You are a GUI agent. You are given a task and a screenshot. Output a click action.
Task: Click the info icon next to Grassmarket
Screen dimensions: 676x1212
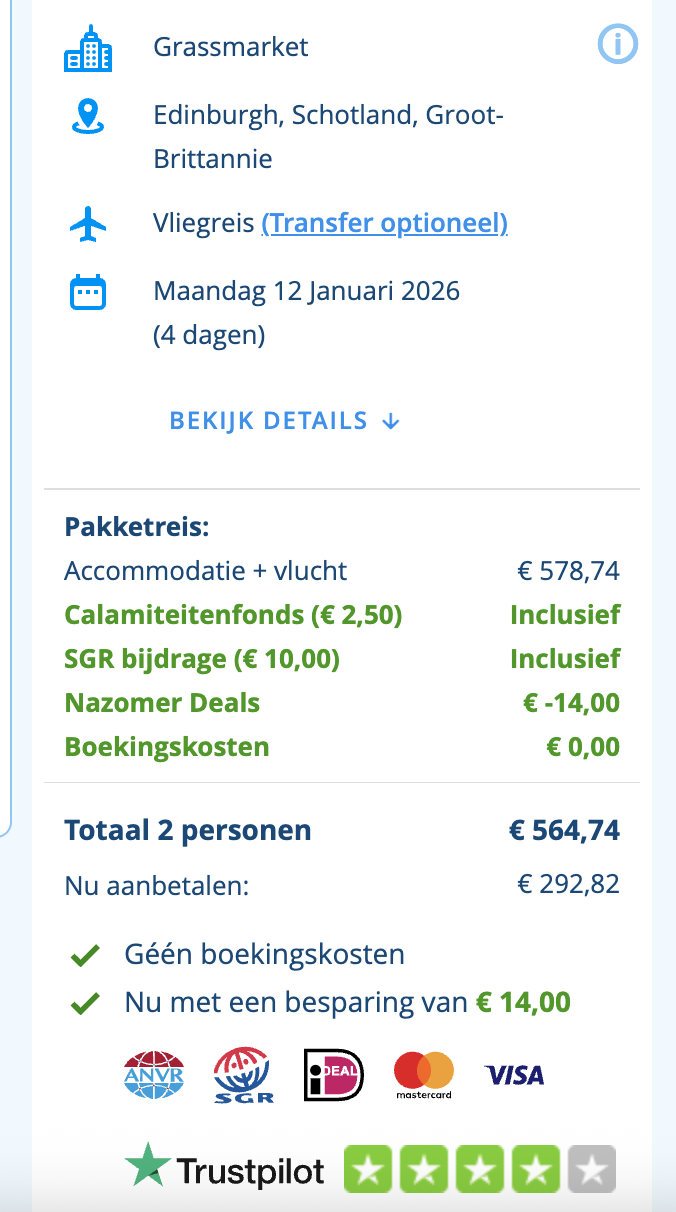[617, 44]
